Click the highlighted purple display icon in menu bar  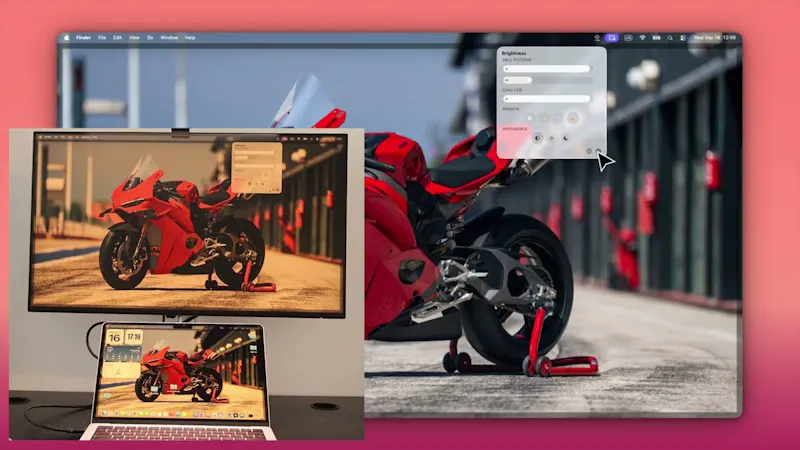pyautogui.click(x=612, y=38)
